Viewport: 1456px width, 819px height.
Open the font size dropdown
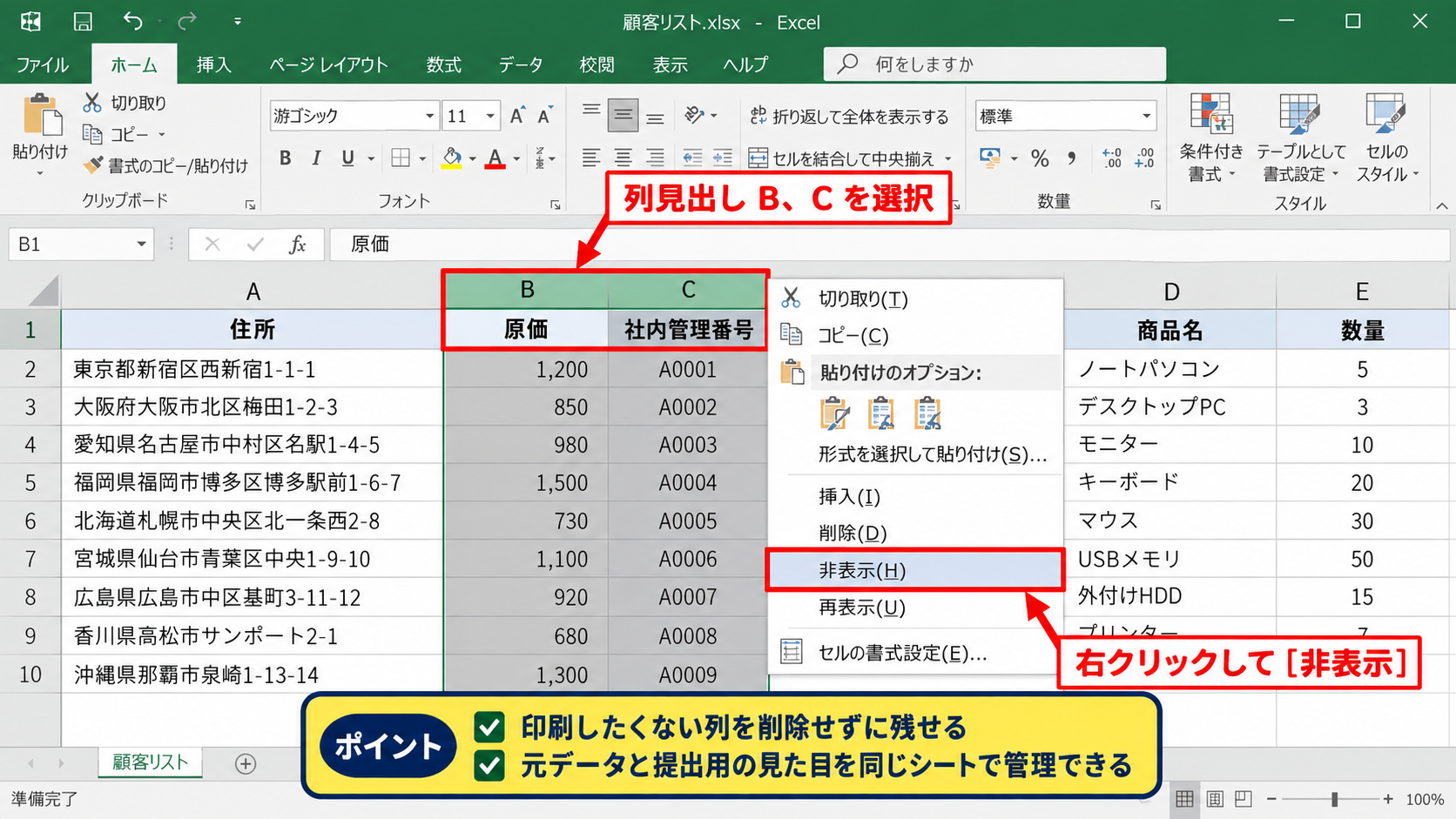tap(490, 116)
